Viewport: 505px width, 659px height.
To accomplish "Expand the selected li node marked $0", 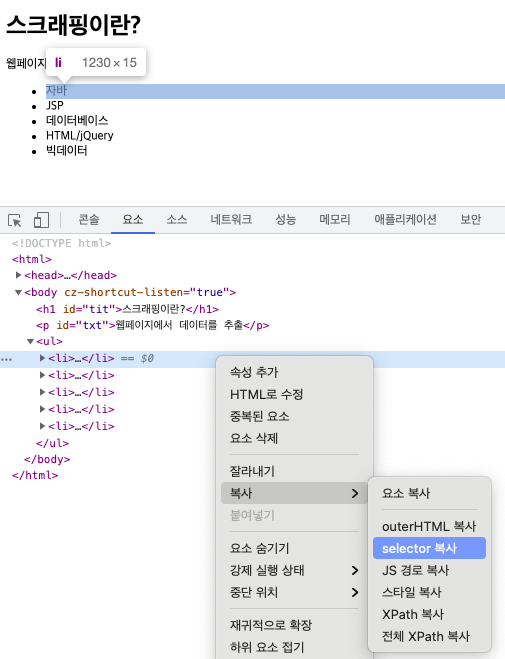I will [x=42, y=358].
